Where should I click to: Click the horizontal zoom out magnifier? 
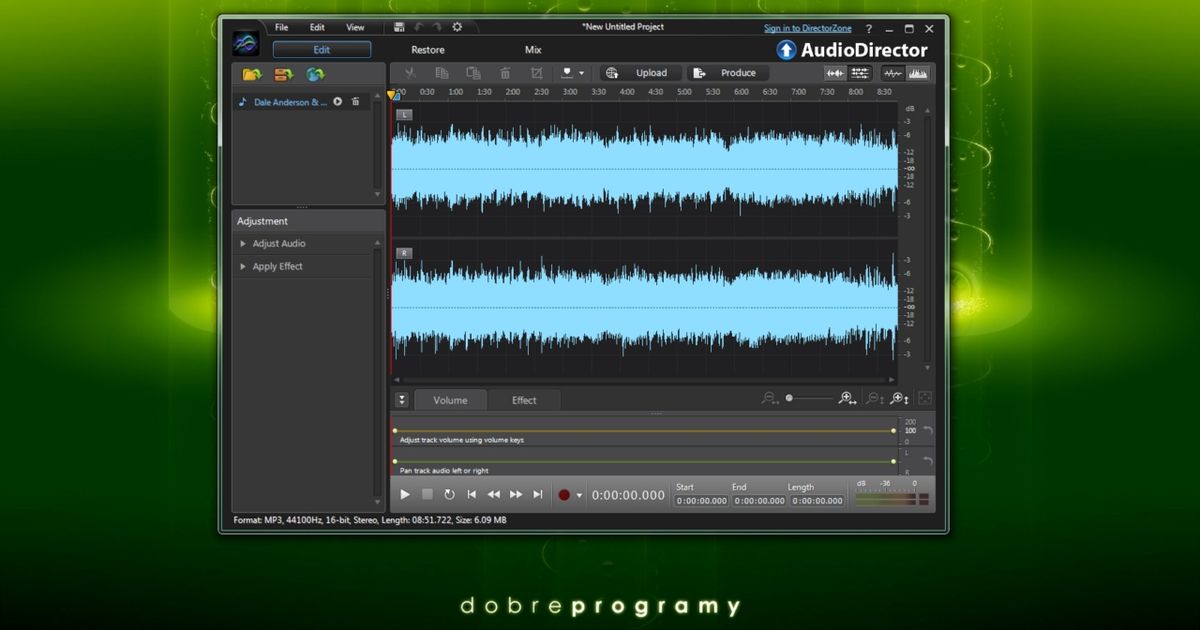tap(769, 398)
